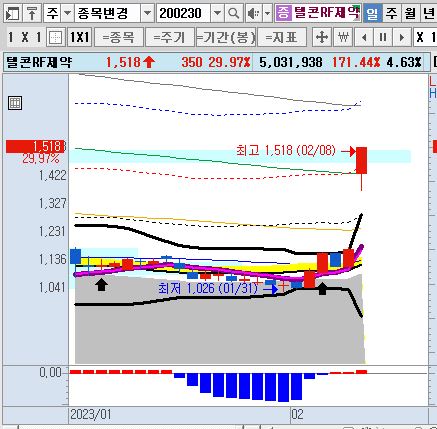This screenshot has height=429, width=437.
Task: Toggle the 1X1 chart layout button
Action: point(80,37)
